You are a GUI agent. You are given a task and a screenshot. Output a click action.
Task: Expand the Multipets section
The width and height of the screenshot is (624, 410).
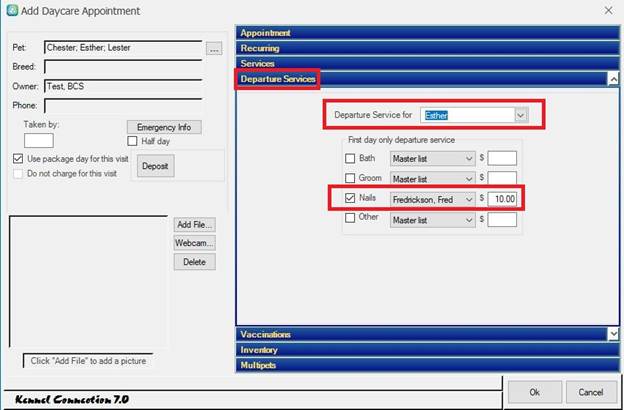click(x=427, y=365)
